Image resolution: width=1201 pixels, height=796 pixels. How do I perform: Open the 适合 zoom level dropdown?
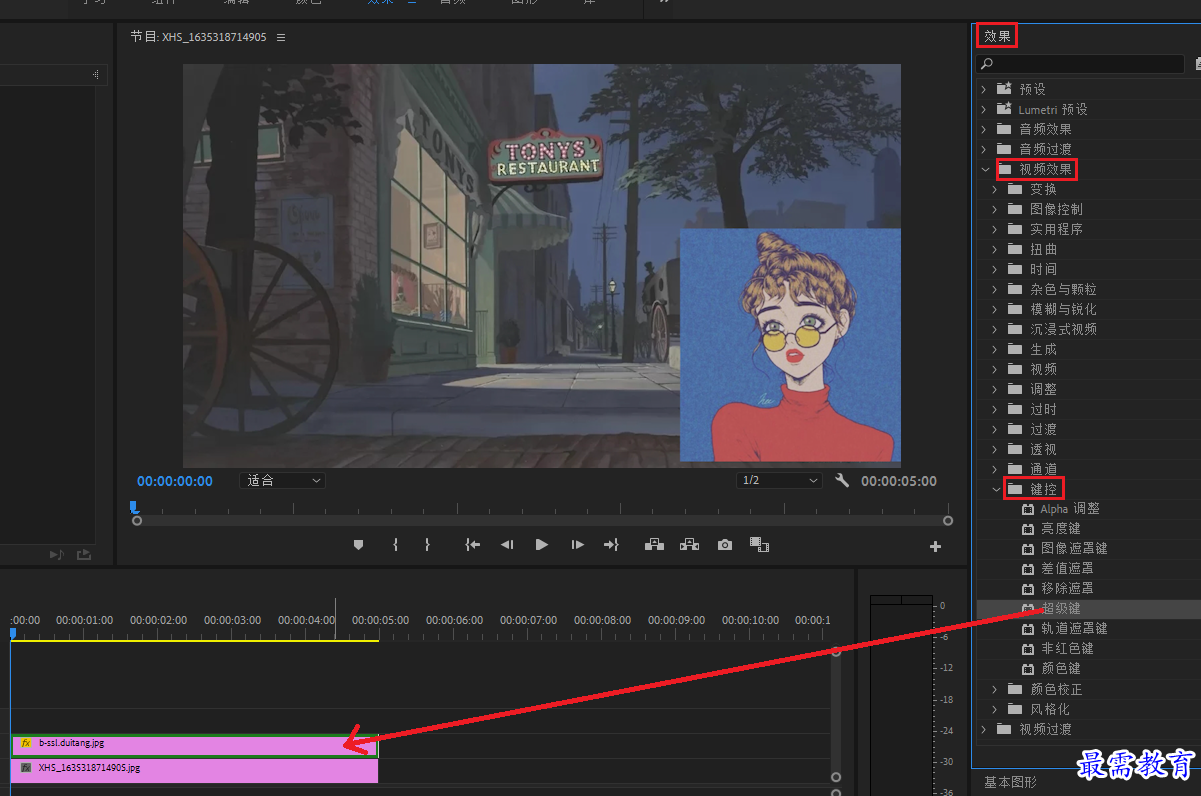284,481
